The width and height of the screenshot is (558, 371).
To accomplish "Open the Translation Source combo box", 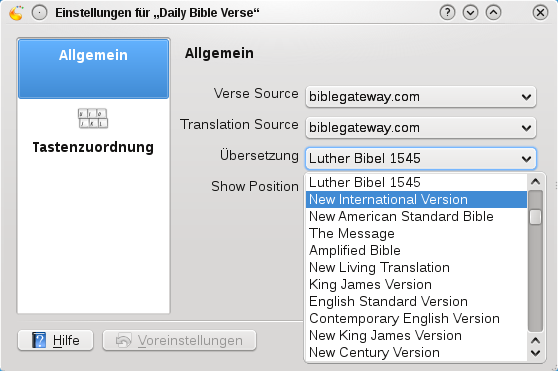I will pyautogui.click(x=421, y=128).
